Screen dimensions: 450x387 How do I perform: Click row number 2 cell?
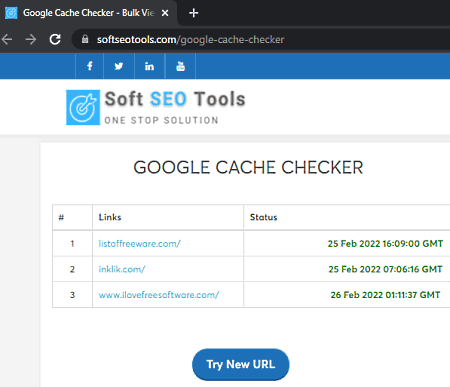coord(72,269)
